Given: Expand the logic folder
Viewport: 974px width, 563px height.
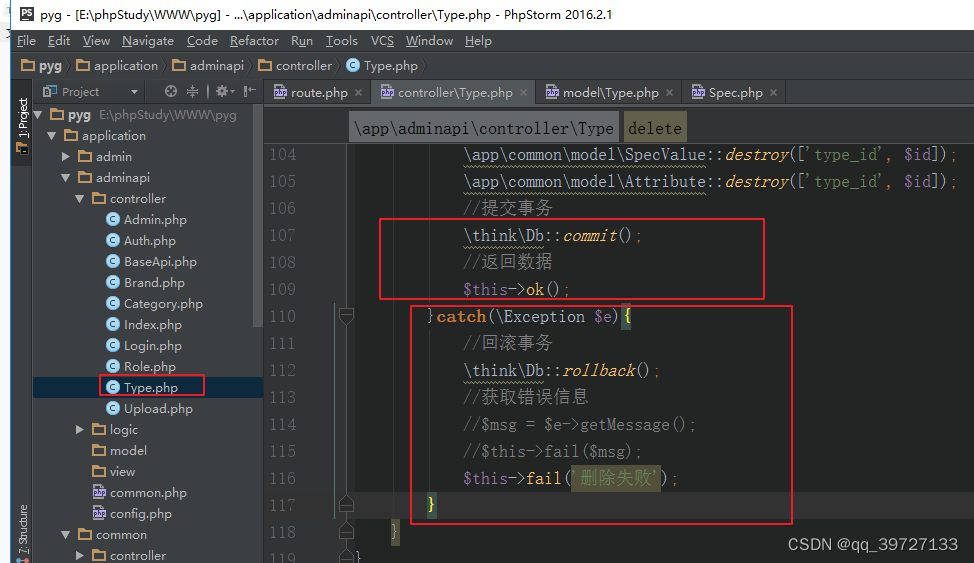Looking at the screenshot, I should [80, 429].
